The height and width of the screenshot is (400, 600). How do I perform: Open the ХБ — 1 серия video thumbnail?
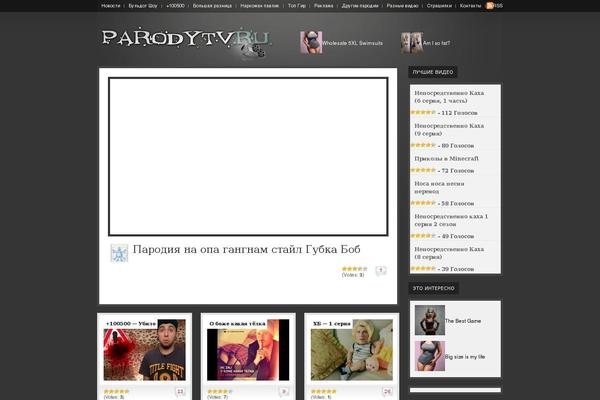(x=352, y=350)
